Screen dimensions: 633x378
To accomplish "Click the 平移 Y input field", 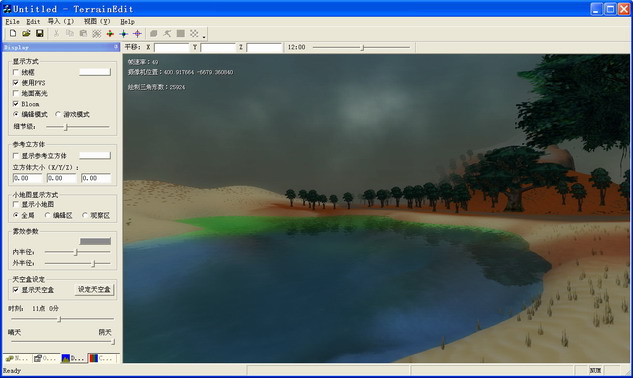I will point(218,48).
